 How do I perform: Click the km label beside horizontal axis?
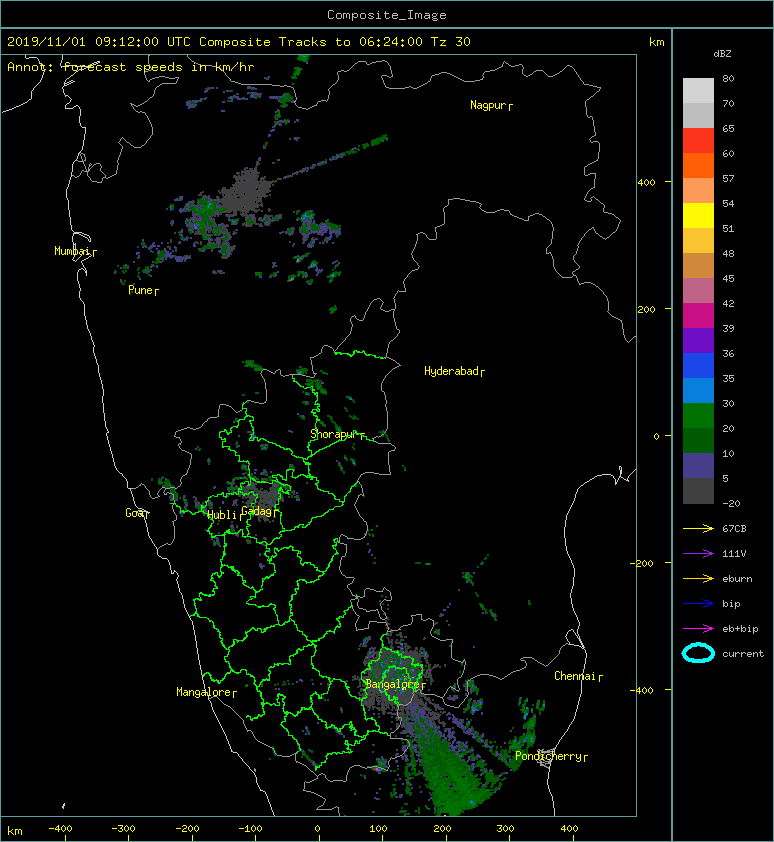(15, 831)
